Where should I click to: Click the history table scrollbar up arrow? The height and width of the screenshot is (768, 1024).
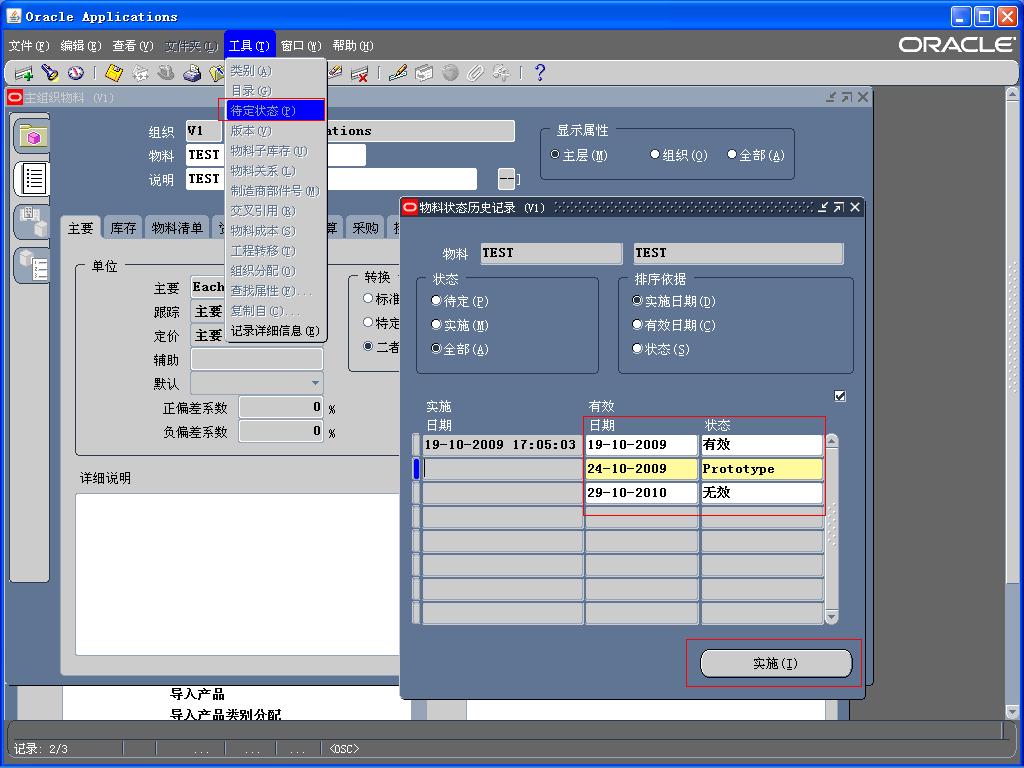click(831, 441)
